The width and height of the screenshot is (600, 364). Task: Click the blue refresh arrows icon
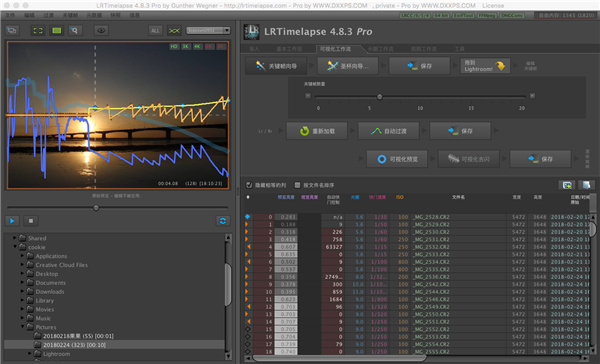click(223, 221)
